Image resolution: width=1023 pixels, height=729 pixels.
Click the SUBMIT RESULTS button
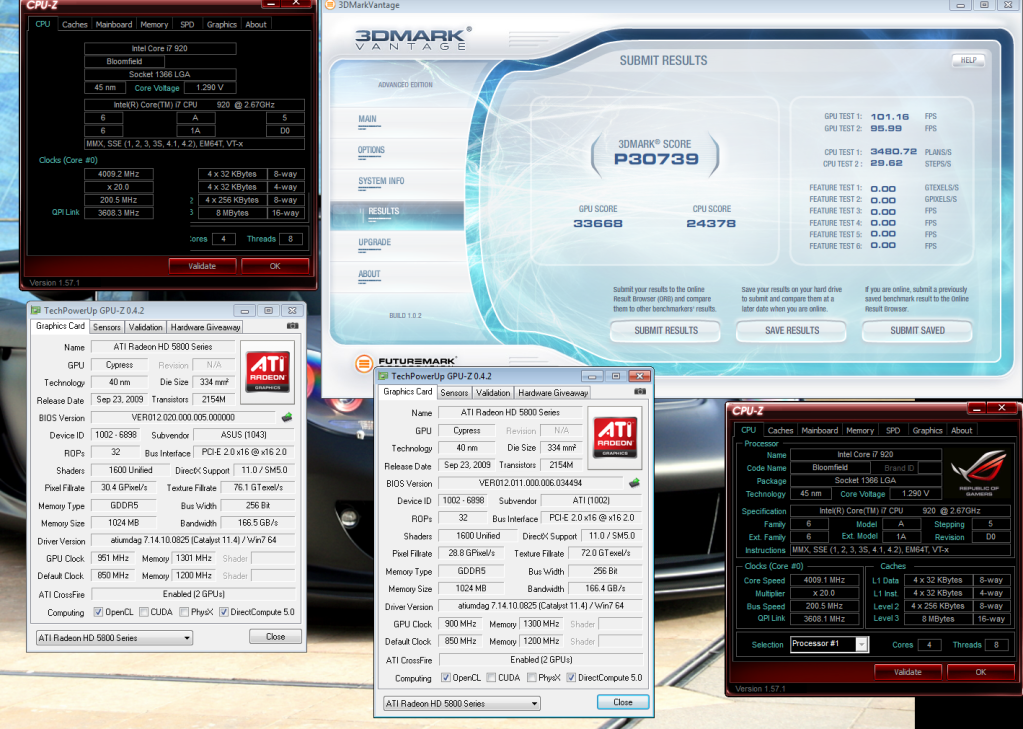point(666,330)
